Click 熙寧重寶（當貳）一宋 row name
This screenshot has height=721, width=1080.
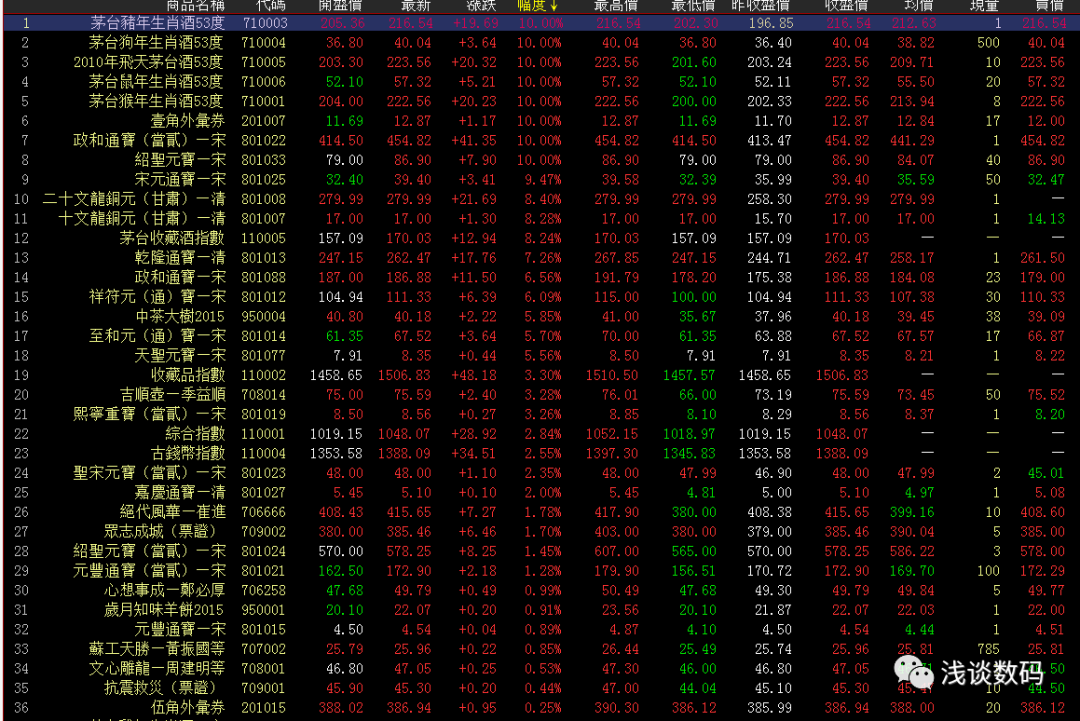pyautogui.click(x=149, y=415)
